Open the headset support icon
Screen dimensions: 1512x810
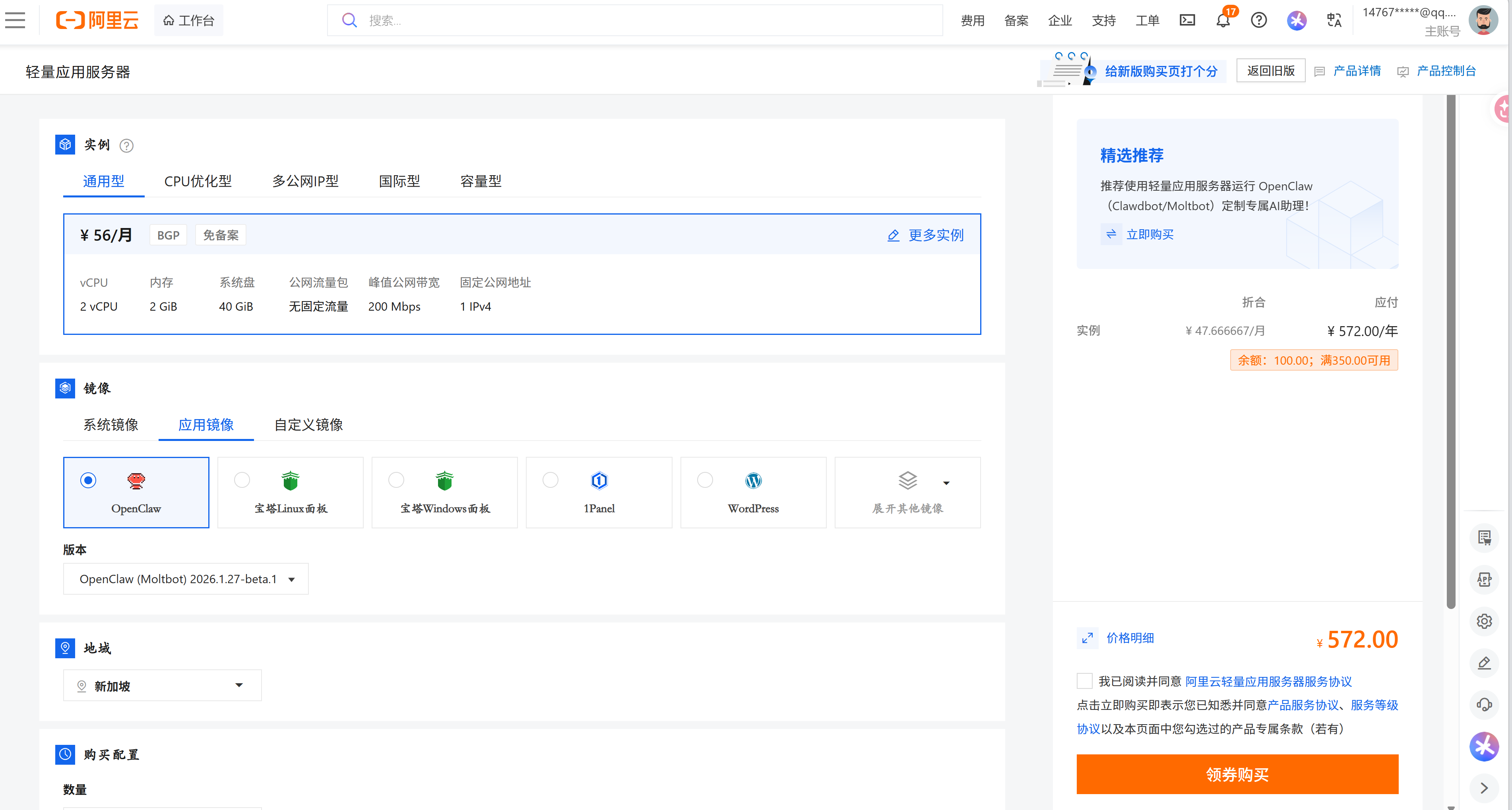(1485, 704)
